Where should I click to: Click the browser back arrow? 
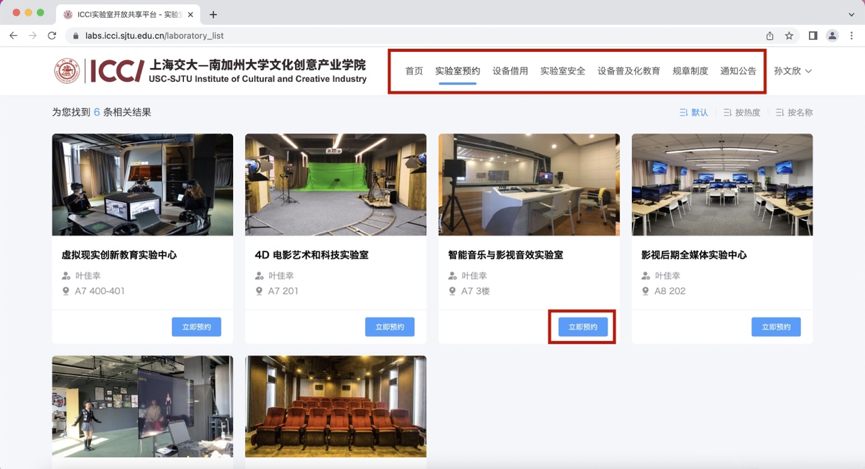click(13, 35)
